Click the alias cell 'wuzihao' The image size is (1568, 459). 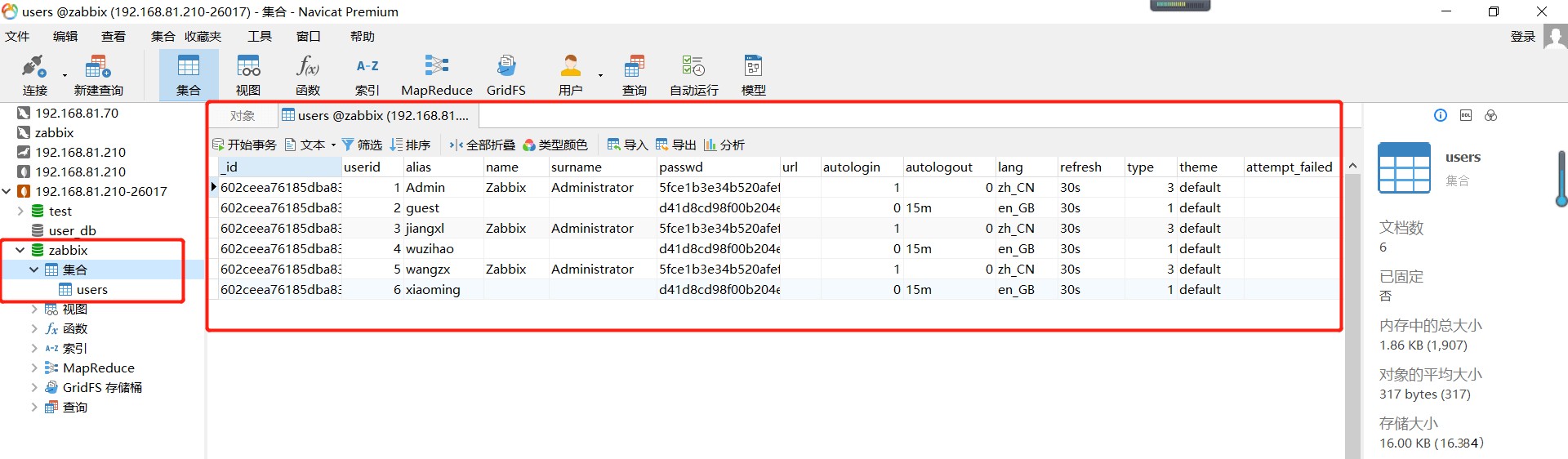pyautogui.click(x=442, y=248)
